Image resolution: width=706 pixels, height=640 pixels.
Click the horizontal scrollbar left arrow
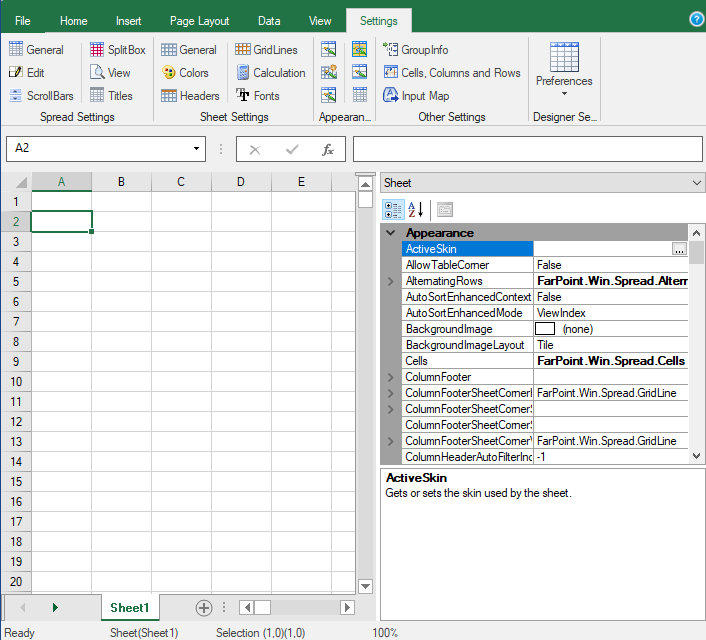246,608
